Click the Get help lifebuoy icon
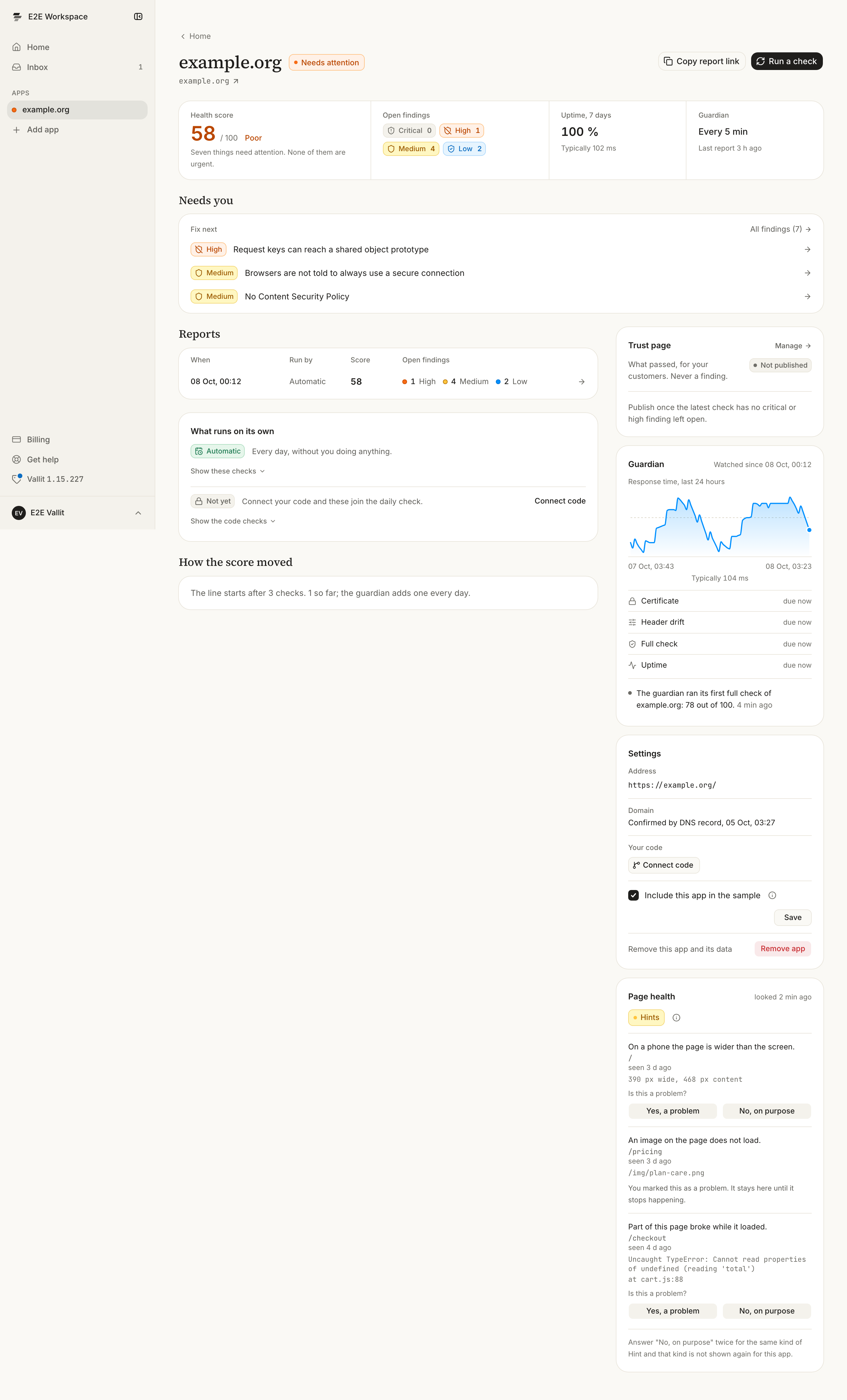 pyautogui.click(x=16, y=460)
